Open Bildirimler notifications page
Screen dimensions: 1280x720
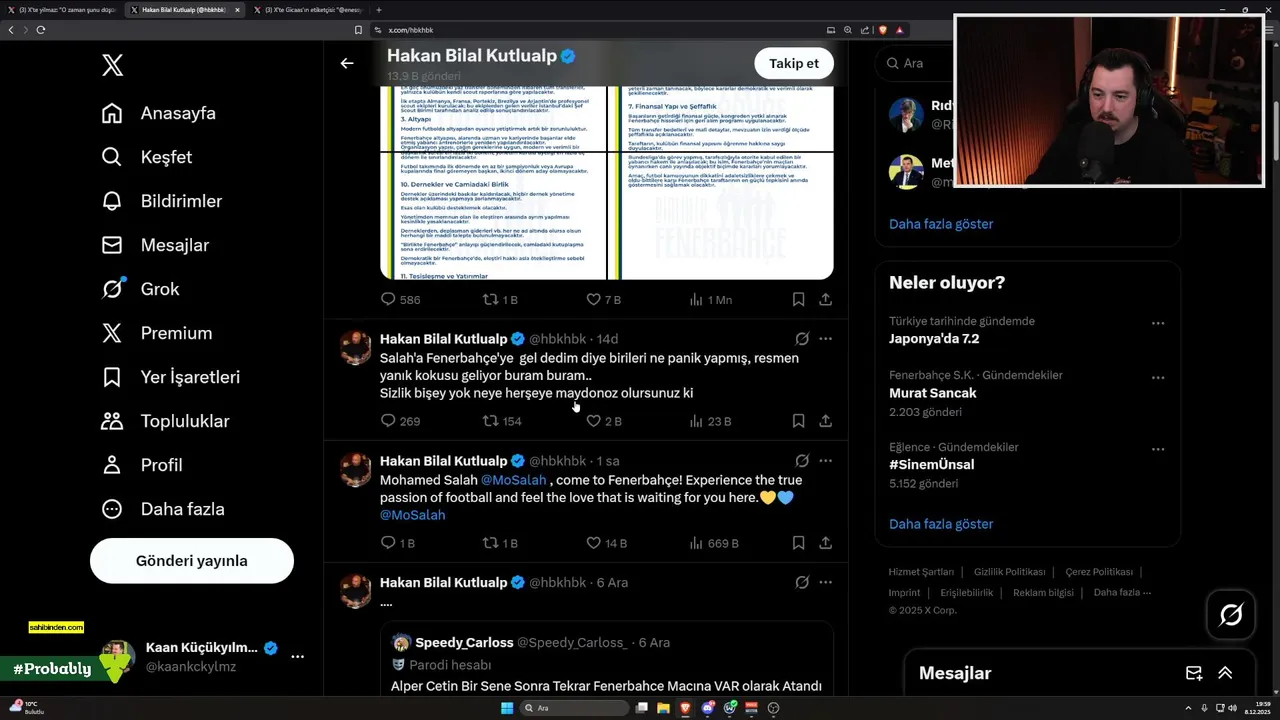click(x=161, y=201)
